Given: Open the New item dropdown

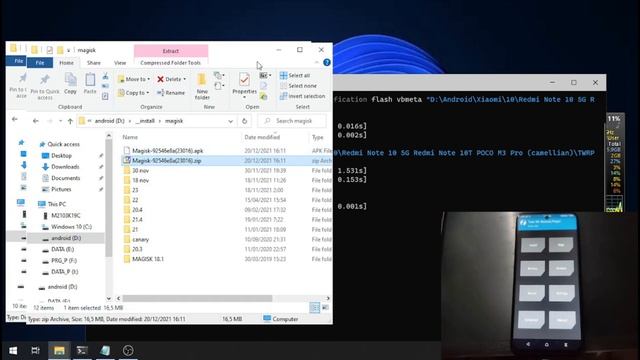Looking at the screenshot, I should pos(219,76).
